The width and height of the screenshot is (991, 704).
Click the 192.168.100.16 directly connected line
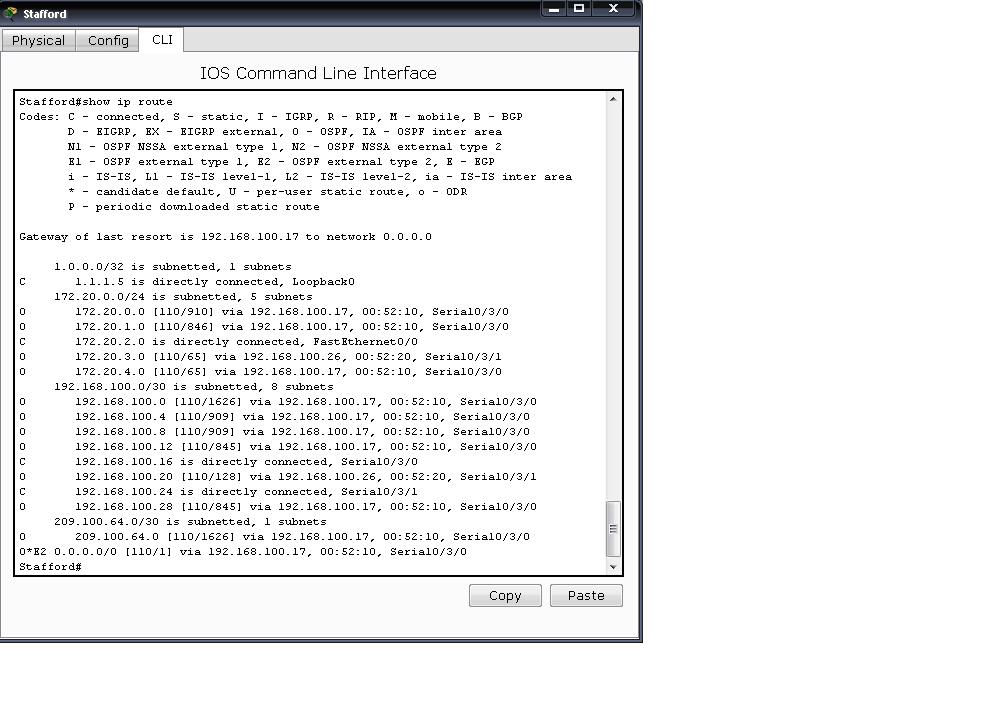click(218, 462)
